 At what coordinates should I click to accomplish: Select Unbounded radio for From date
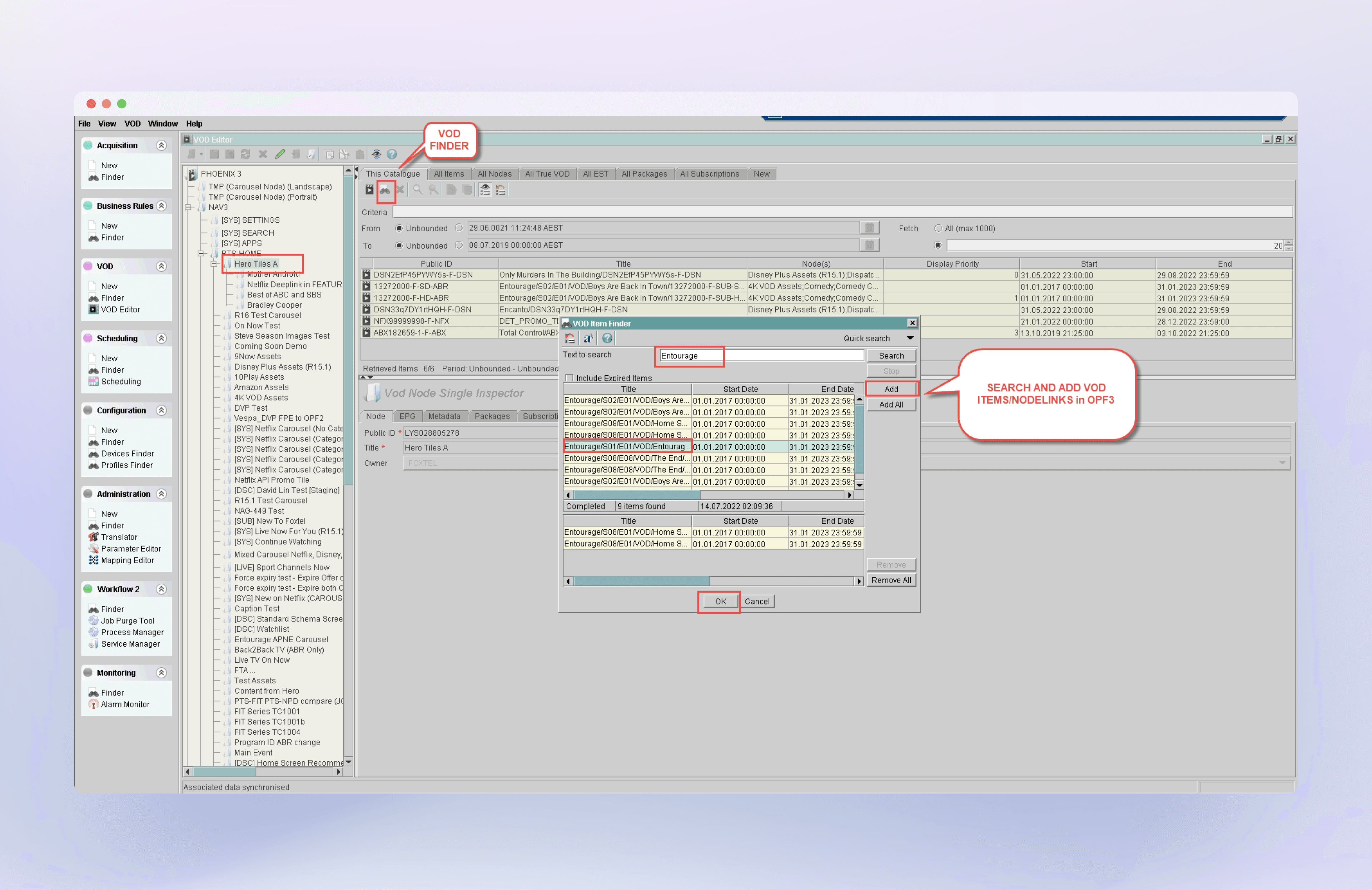[x=399, y=228]
